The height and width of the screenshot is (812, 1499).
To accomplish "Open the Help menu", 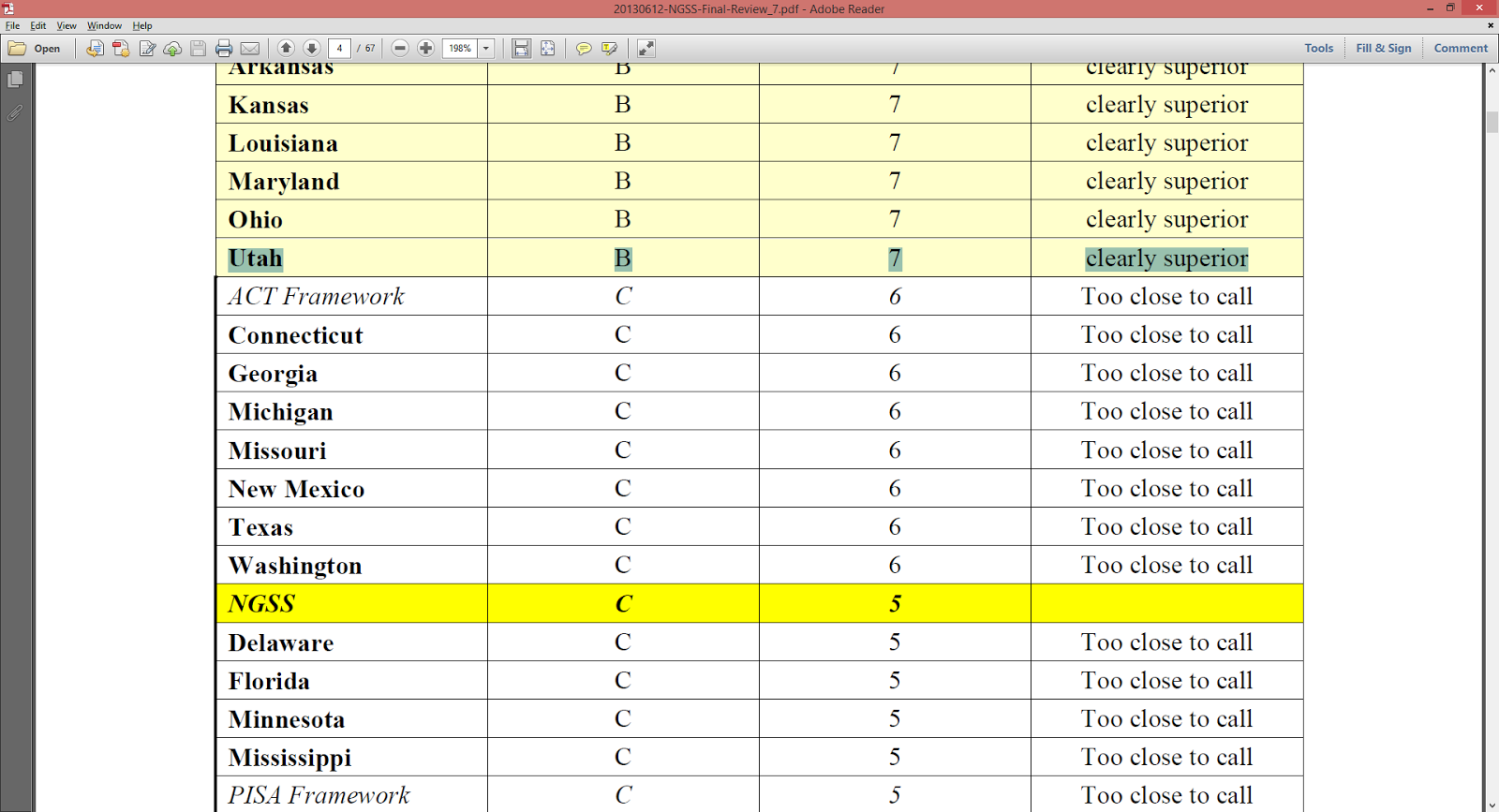I will point(142,26).
